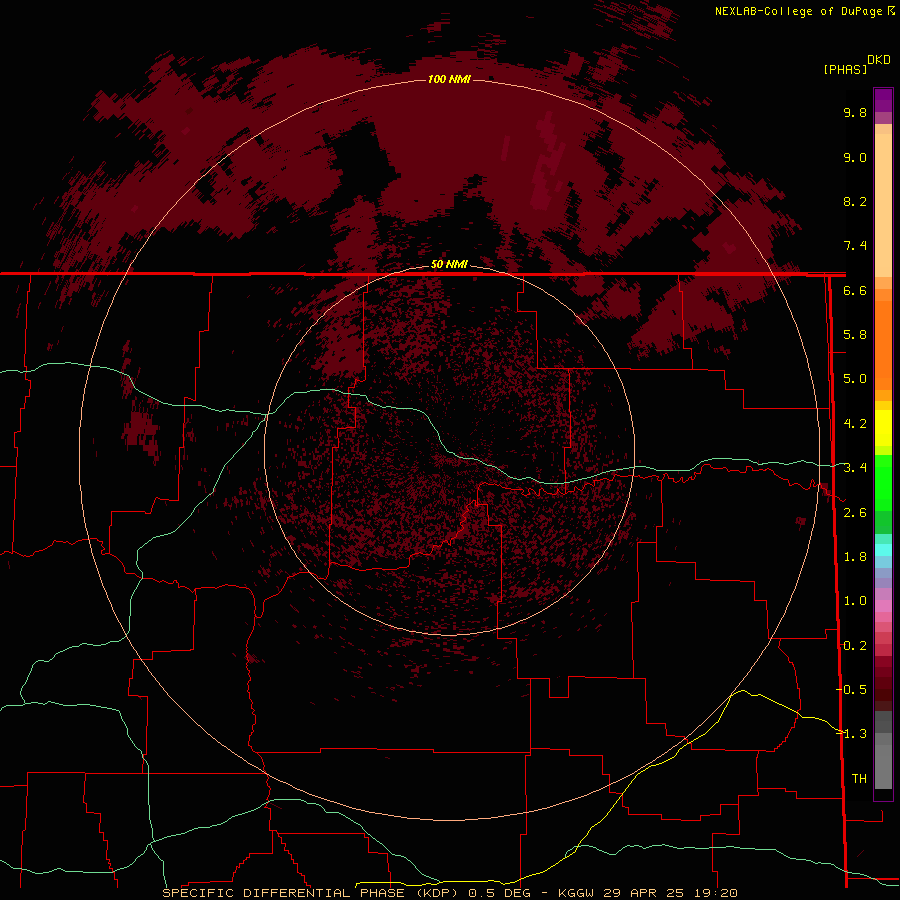Select the -0.5 value on the color scale
The height and width of the screenshot is (900, 900).
(x=851, y=690)
